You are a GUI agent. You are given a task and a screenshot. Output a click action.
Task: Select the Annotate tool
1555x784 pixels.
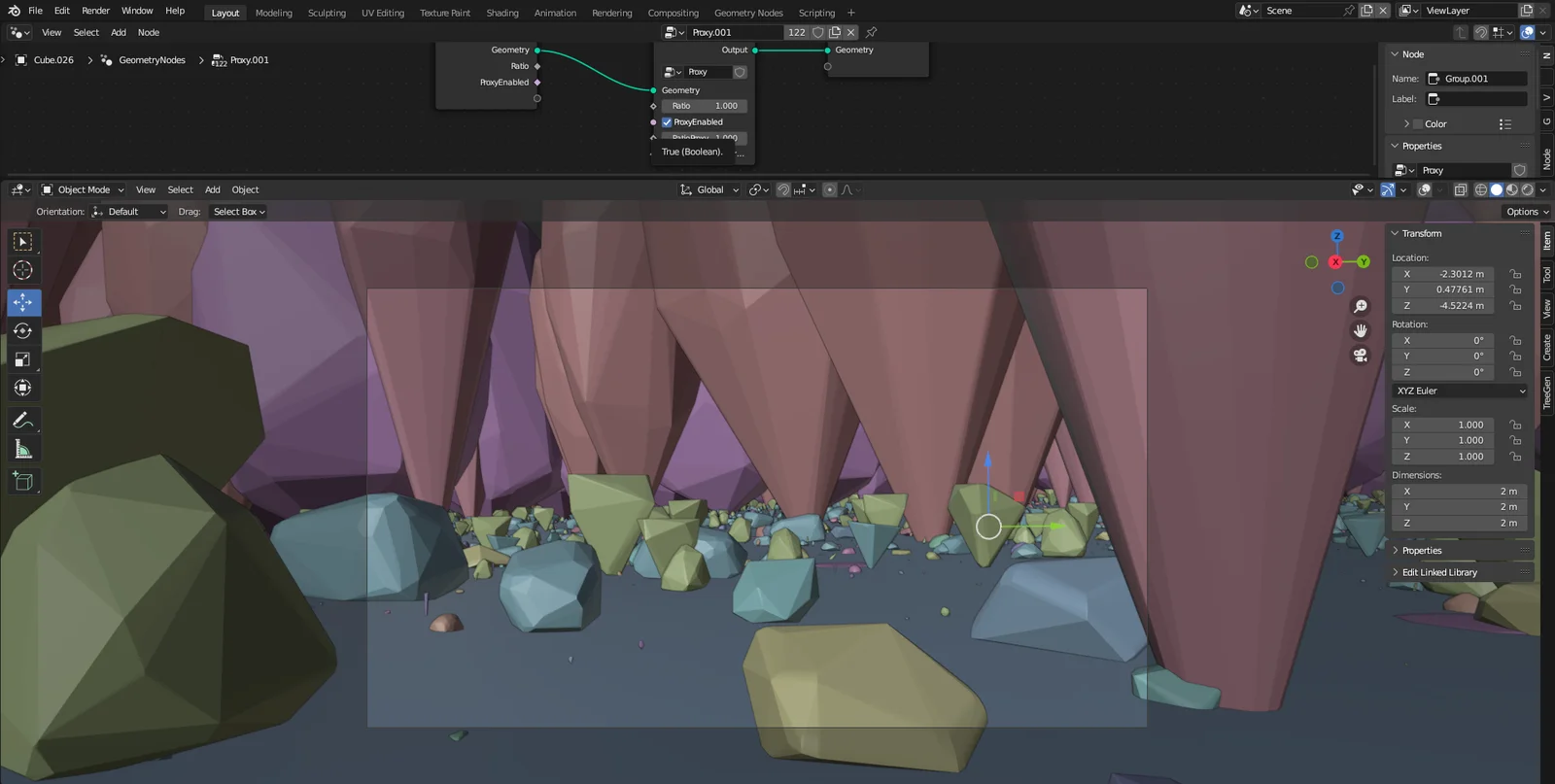pos(22,421)
